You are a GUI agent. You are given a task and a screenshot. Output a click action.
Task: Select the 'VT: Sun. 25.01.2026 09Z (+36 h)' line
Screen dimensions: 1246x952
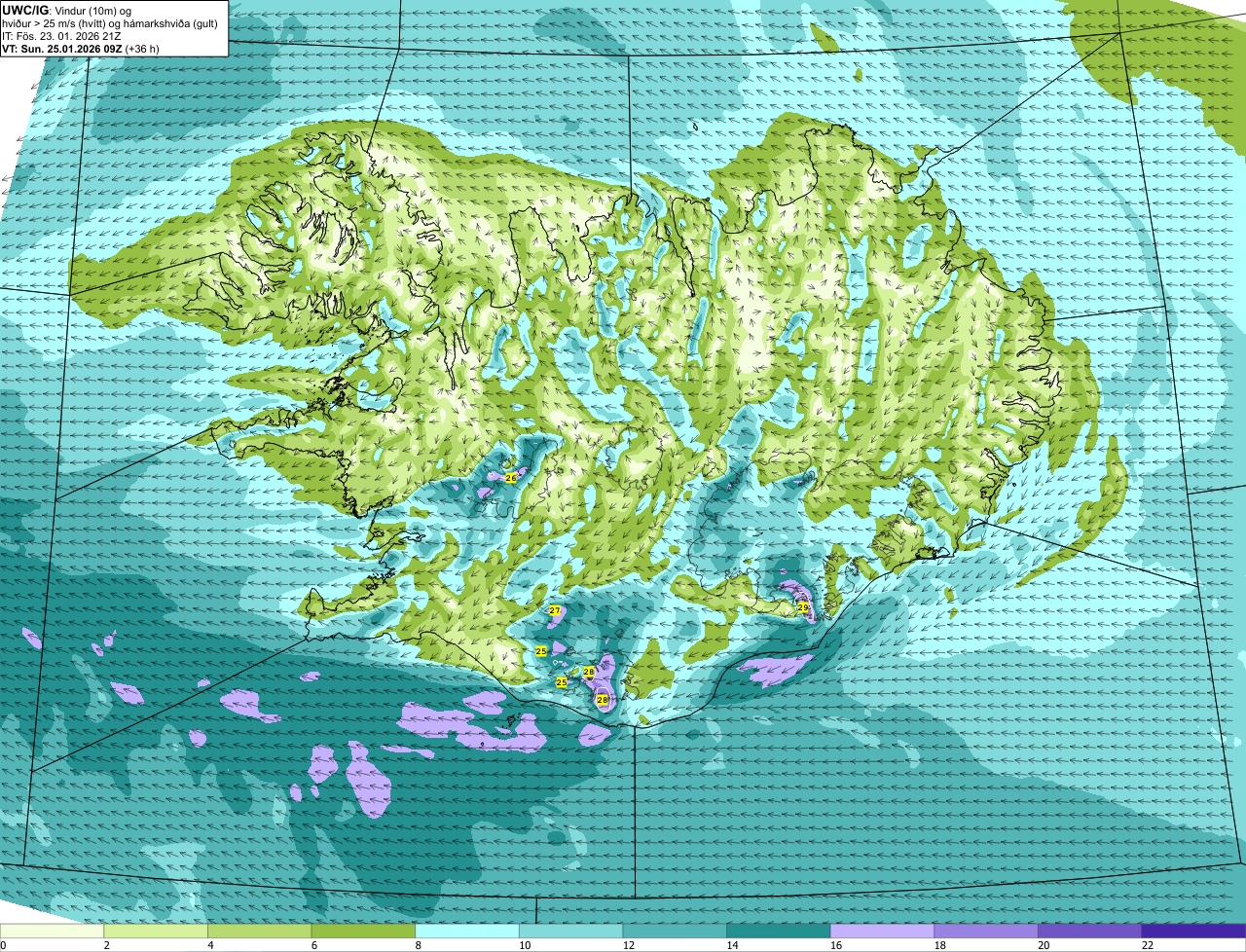pyautogui.click(x=81, y=49)
